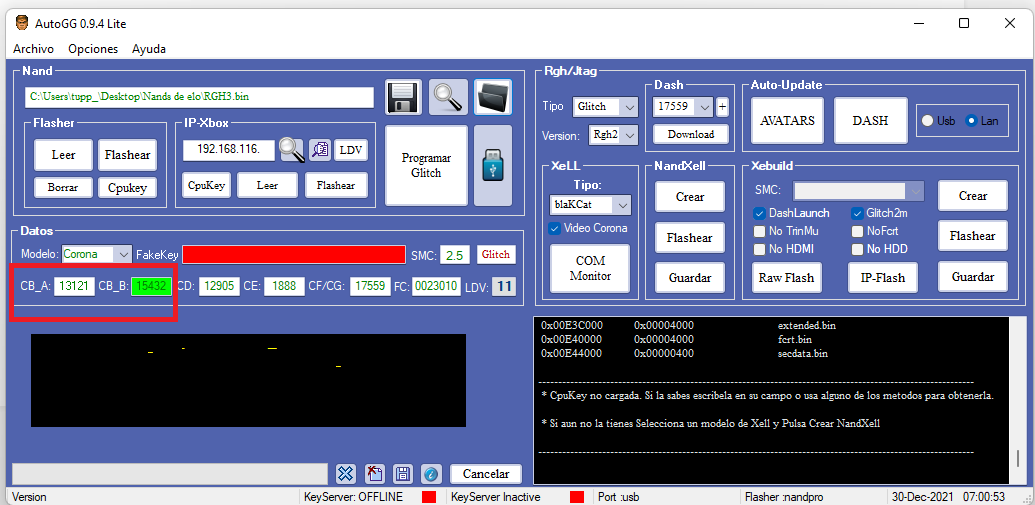1035x505 pixels.
Task: Open the Ayuda menu
Action: [x=149, y=49]
